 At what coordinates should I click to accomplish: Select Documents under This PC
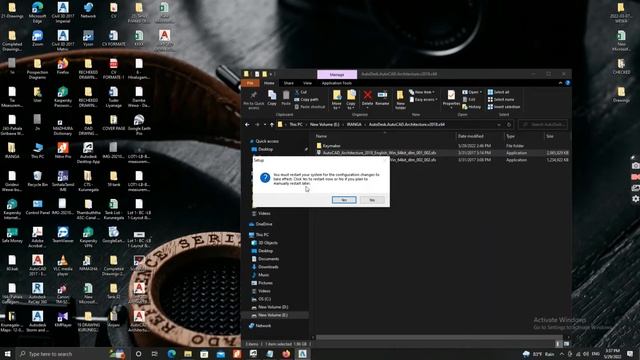269,259
